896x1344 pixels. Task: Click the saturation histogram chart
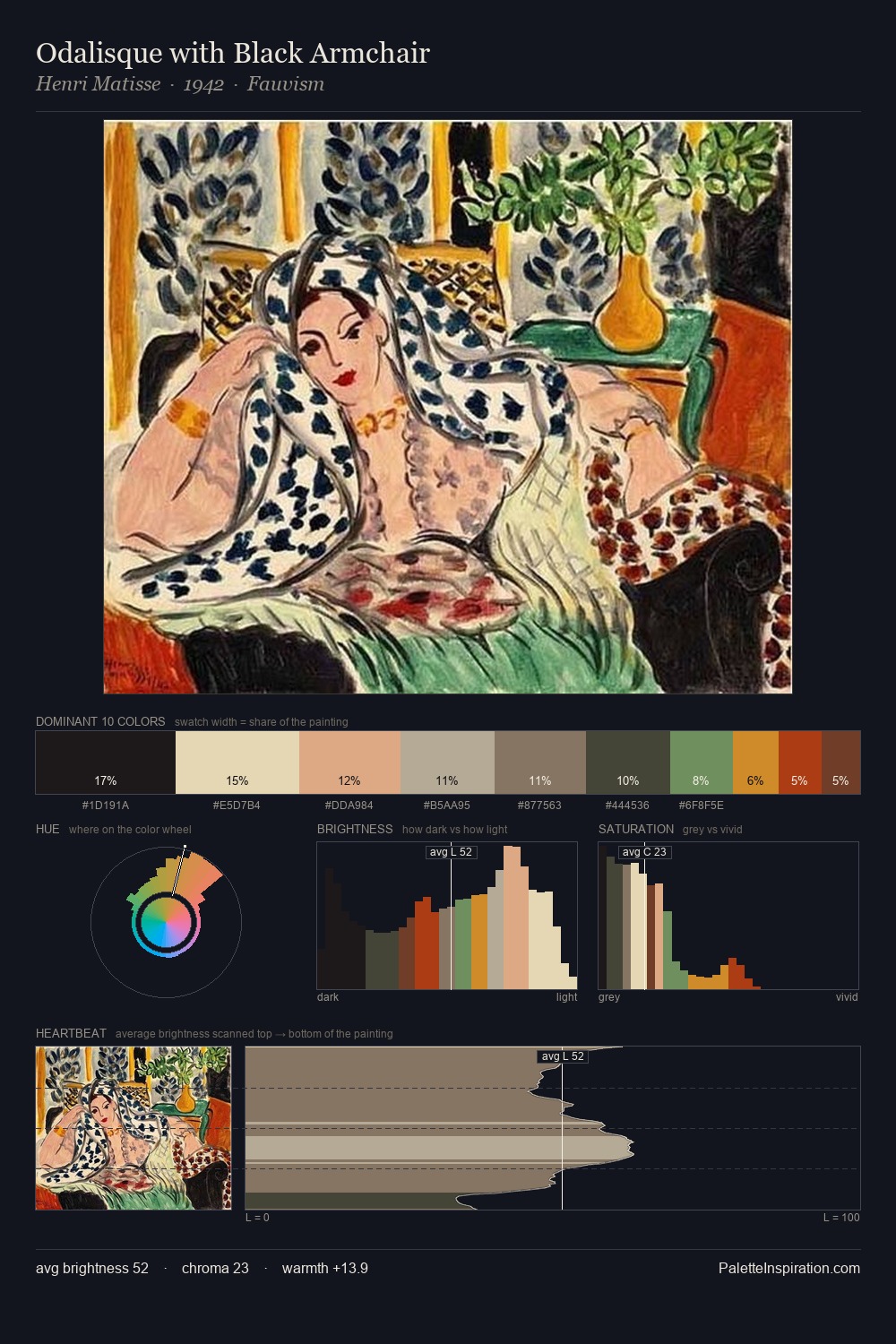(728, 916)
